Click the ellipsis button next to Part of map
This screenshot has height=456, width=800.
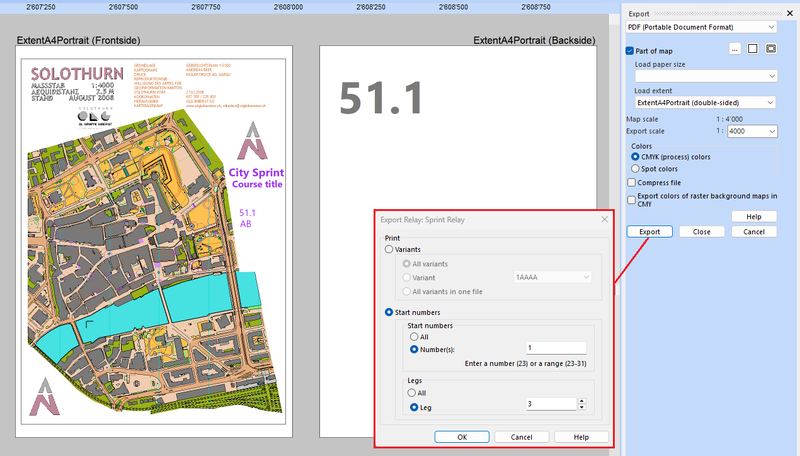[x=735, y=49]
